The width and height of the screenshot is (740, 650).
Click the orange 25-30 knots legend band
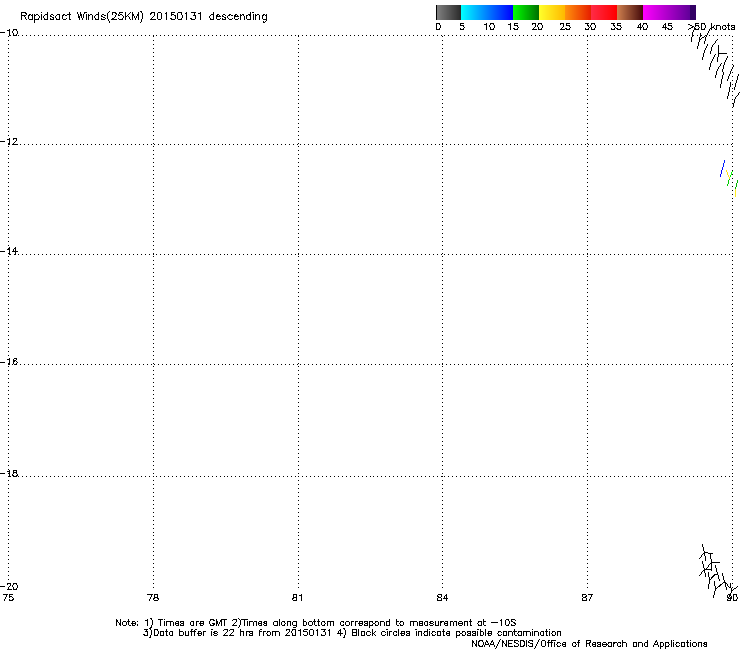(578, 12)
